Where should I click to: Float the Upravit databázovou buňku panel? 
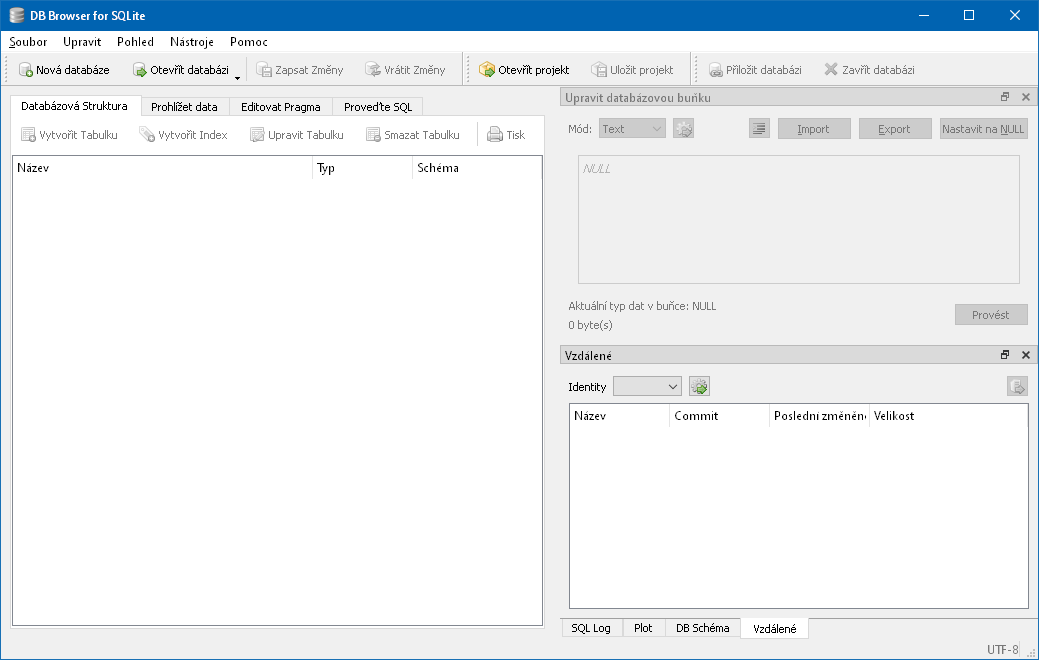[1005, 97]
